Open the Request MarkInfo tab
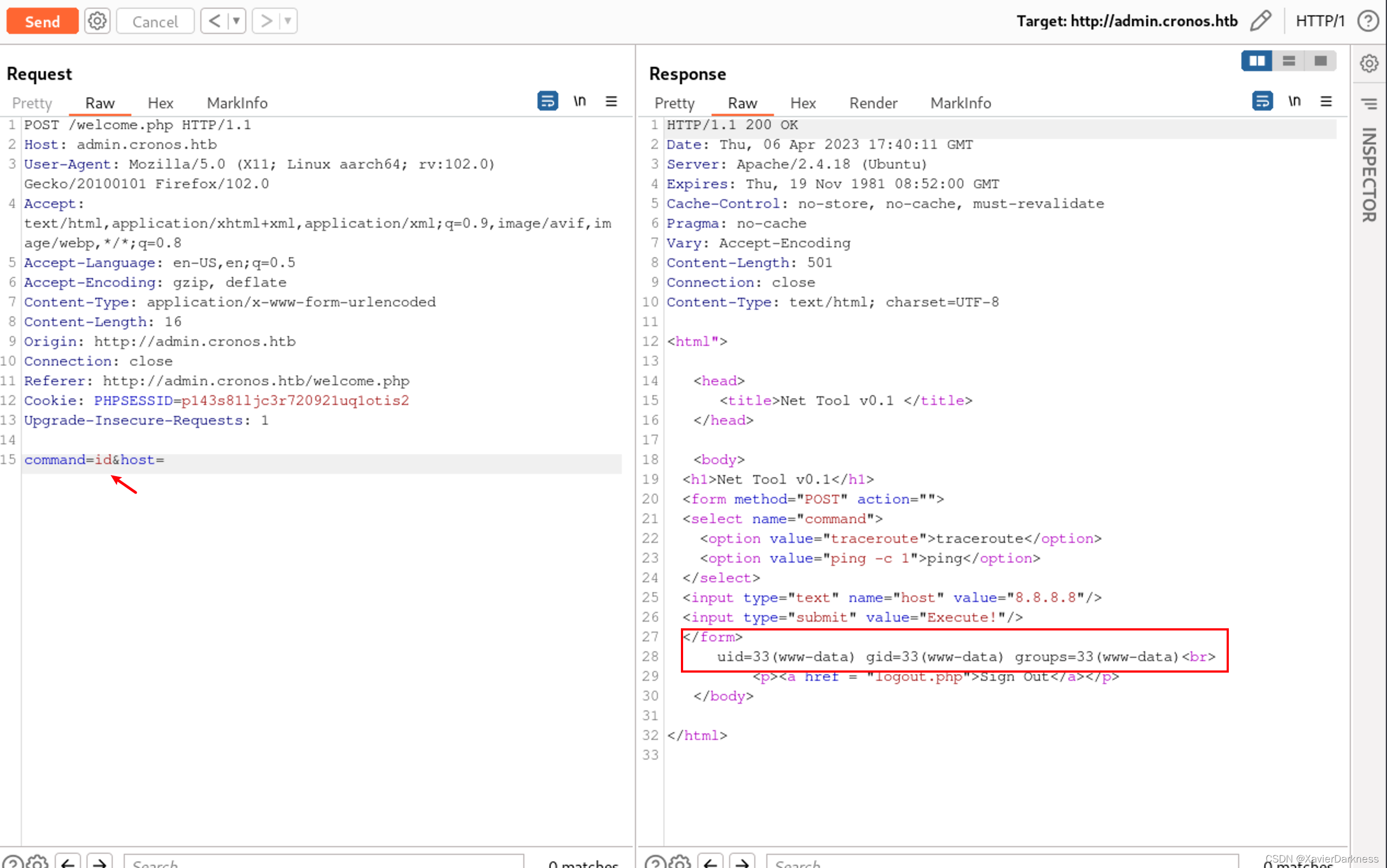 (237, 103)
